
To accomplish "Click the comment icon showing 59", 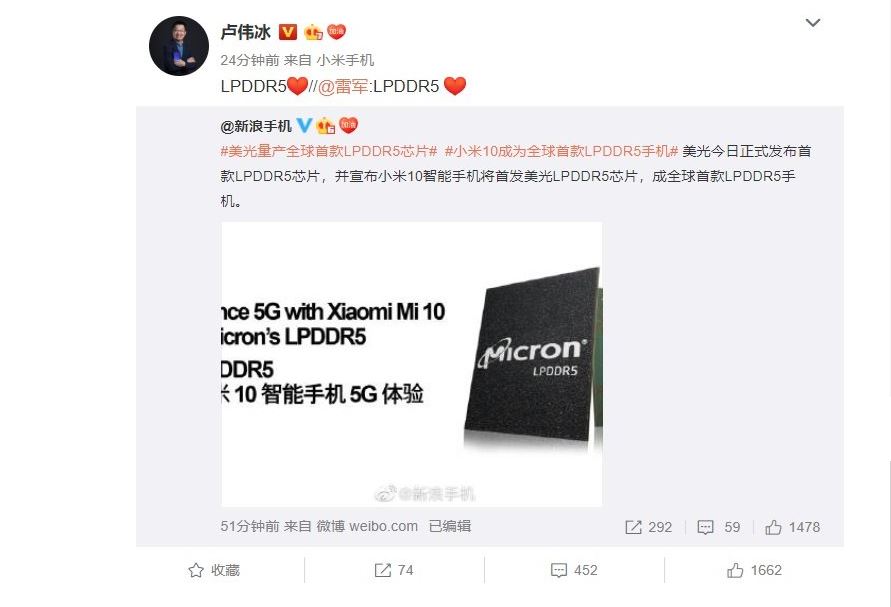I will pyautogui.click(x=719, y=527).
